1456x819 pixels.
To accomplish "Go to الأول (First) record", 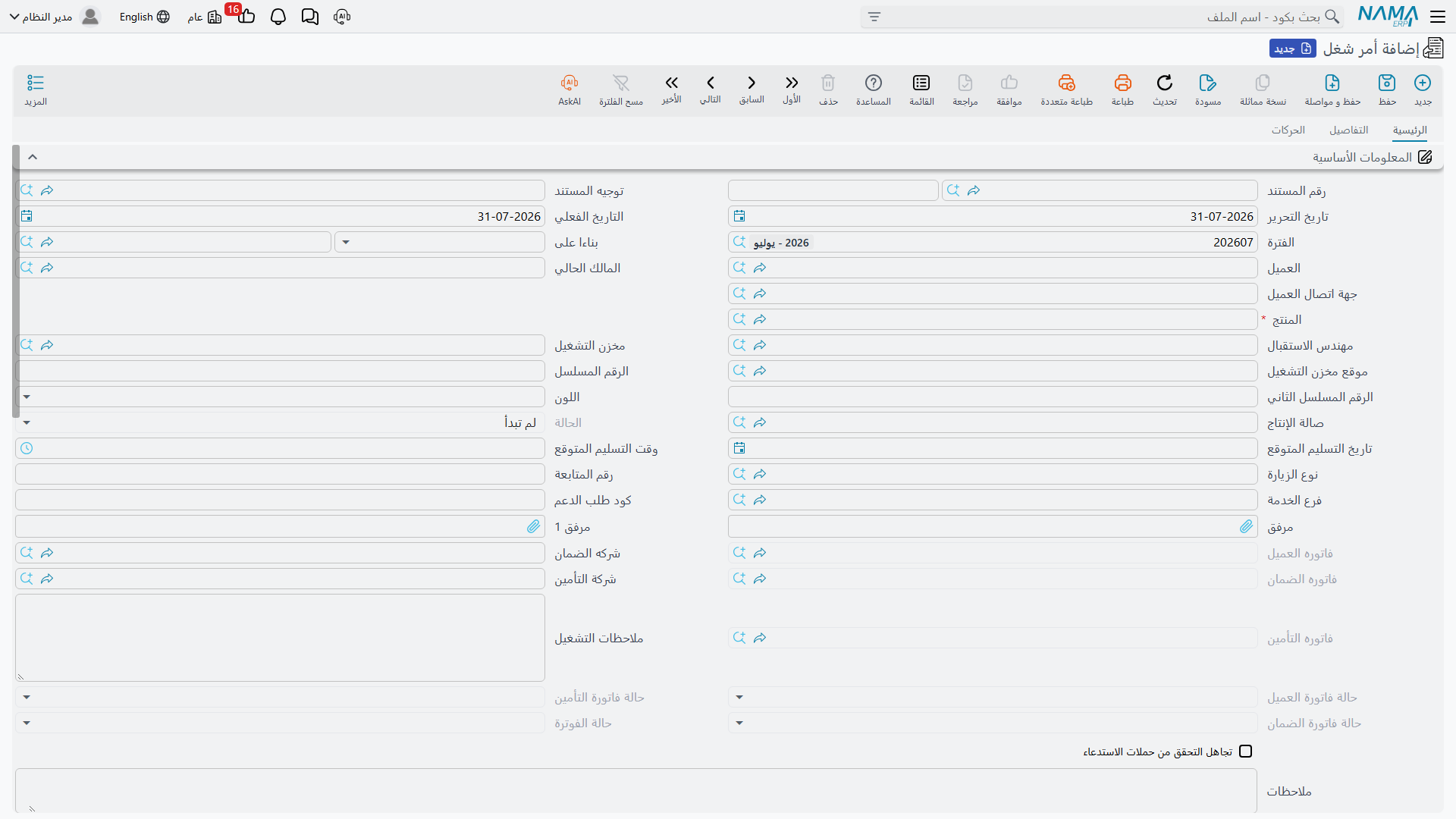I will (x=792, y=83).
